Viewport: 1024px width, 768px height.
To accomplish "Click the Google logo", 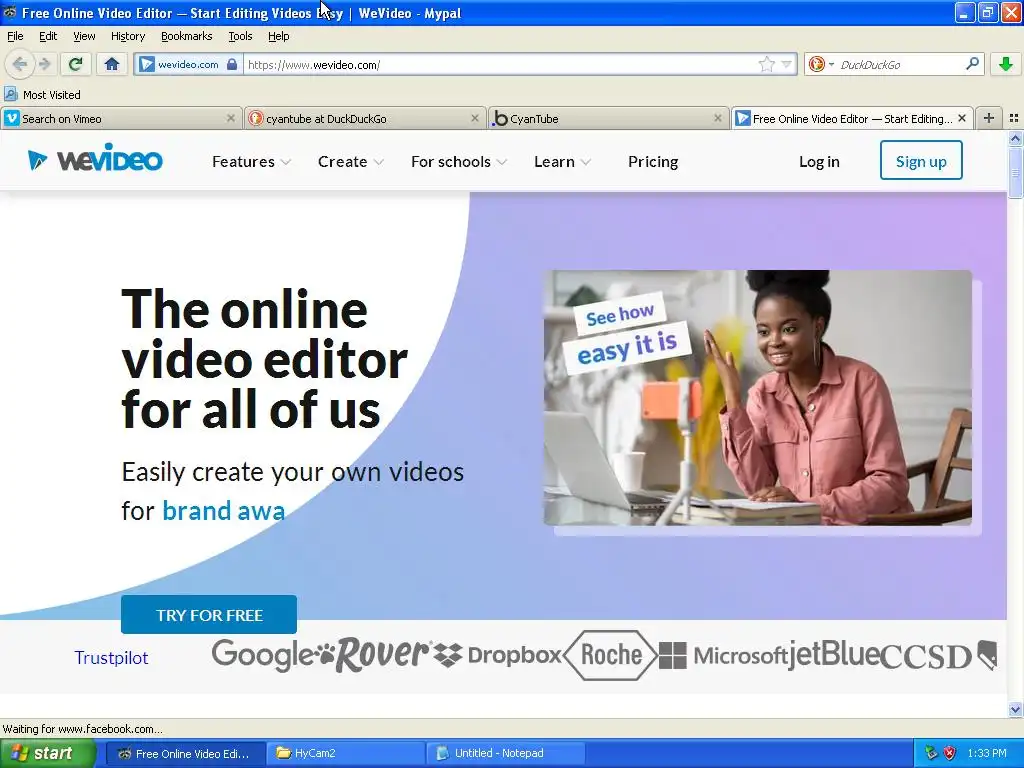I will coord(263,654).
